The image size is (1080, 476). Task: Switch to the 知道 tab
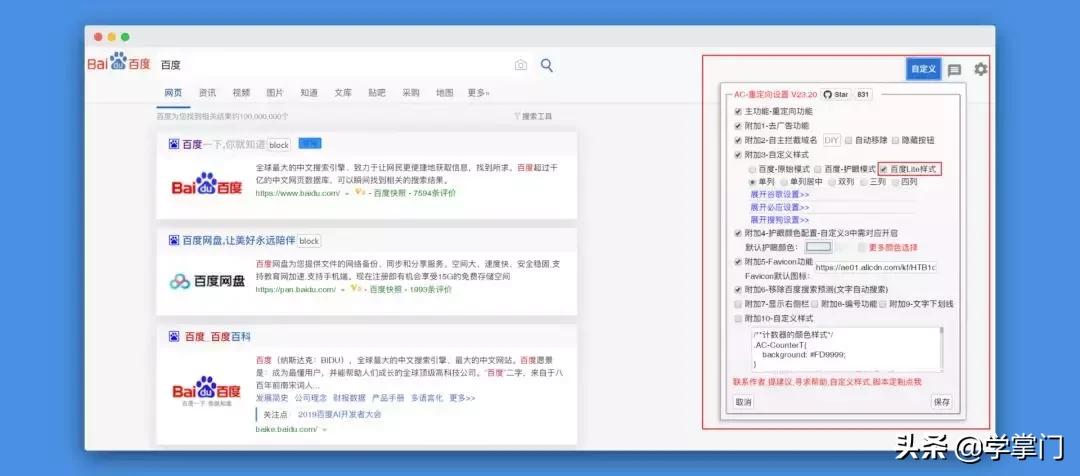pos(309,93)
